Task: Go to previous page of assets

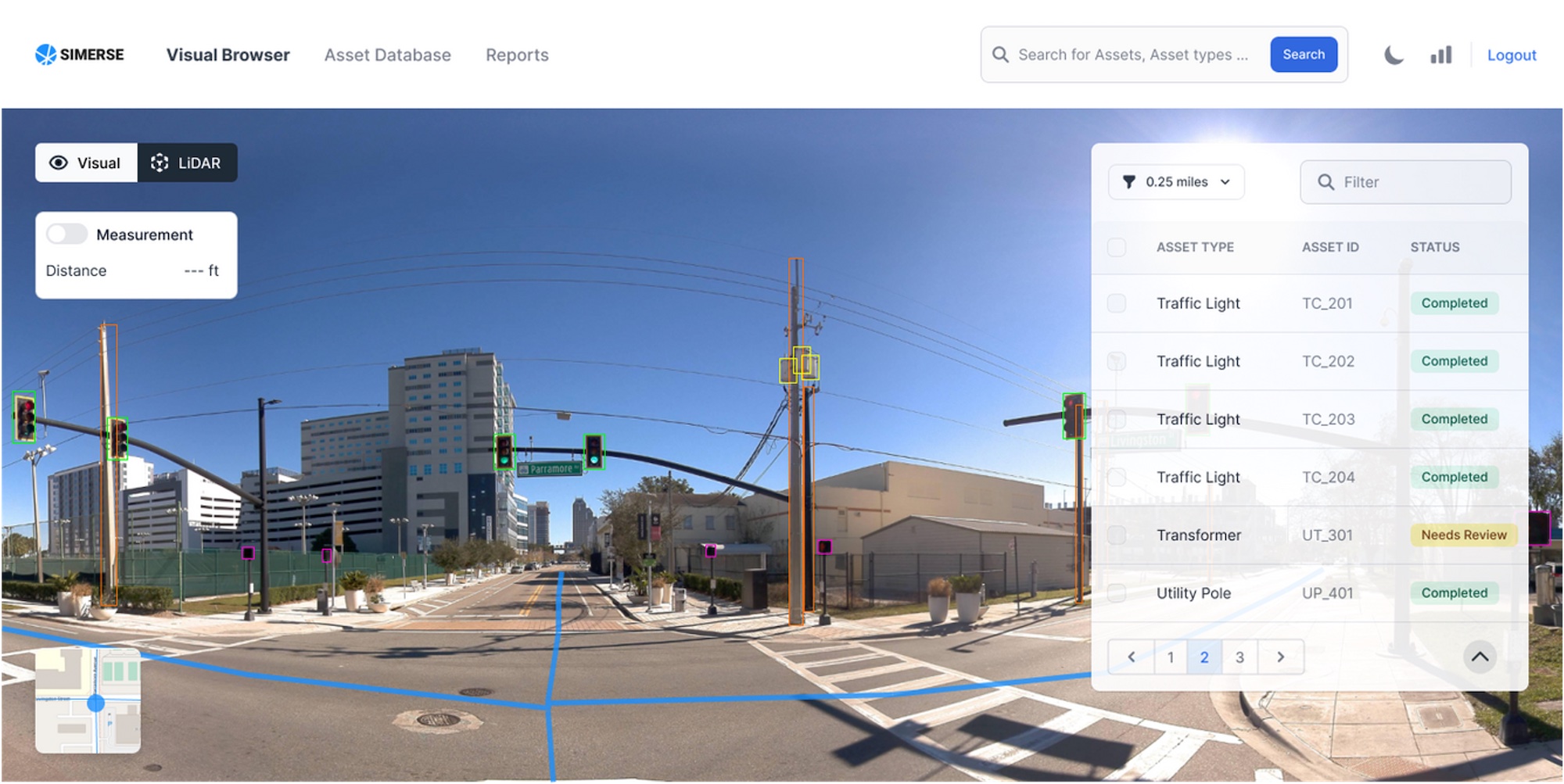Action: point(1131,657)
